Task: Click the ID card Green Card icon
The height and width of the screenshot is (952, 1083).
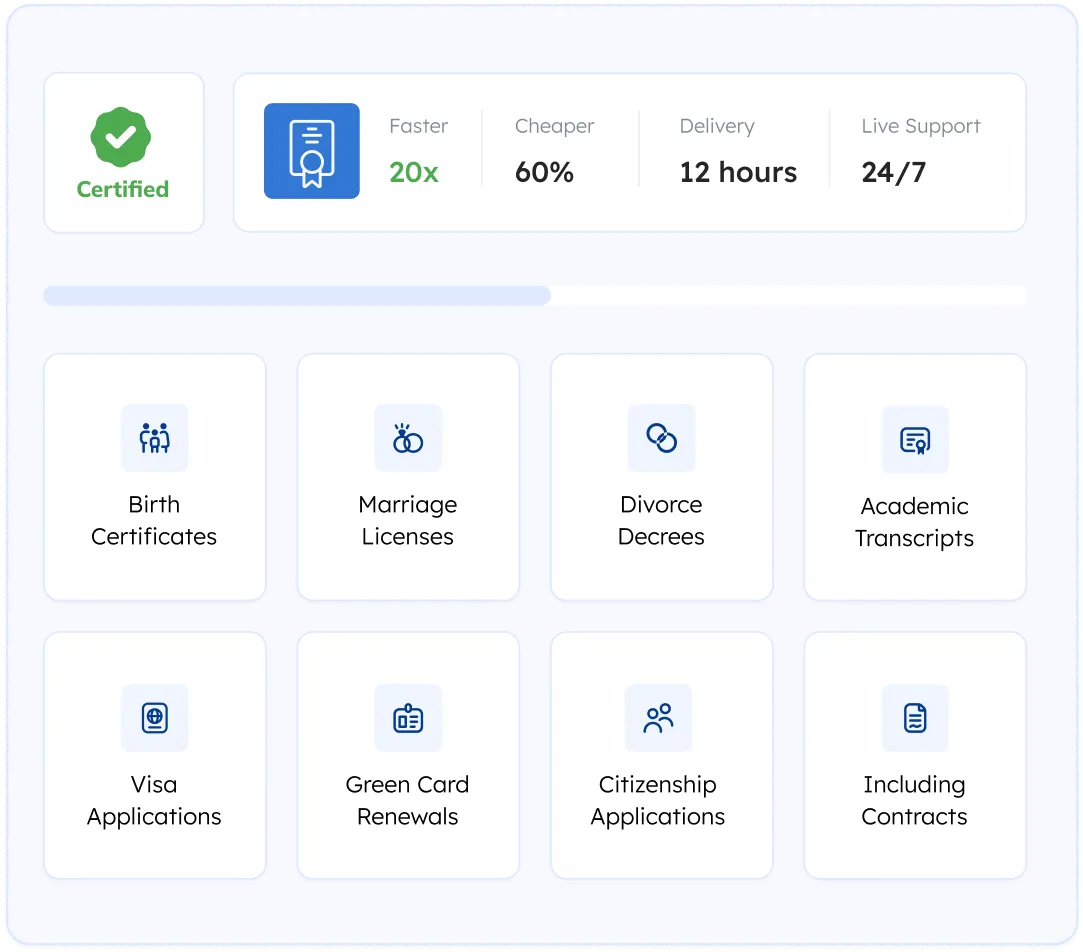Action: [407, 718]
